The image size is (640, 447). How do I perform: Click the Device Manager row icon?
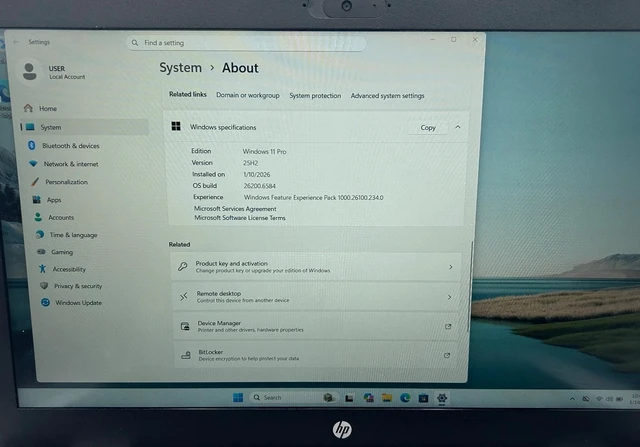tap(185, 326)
